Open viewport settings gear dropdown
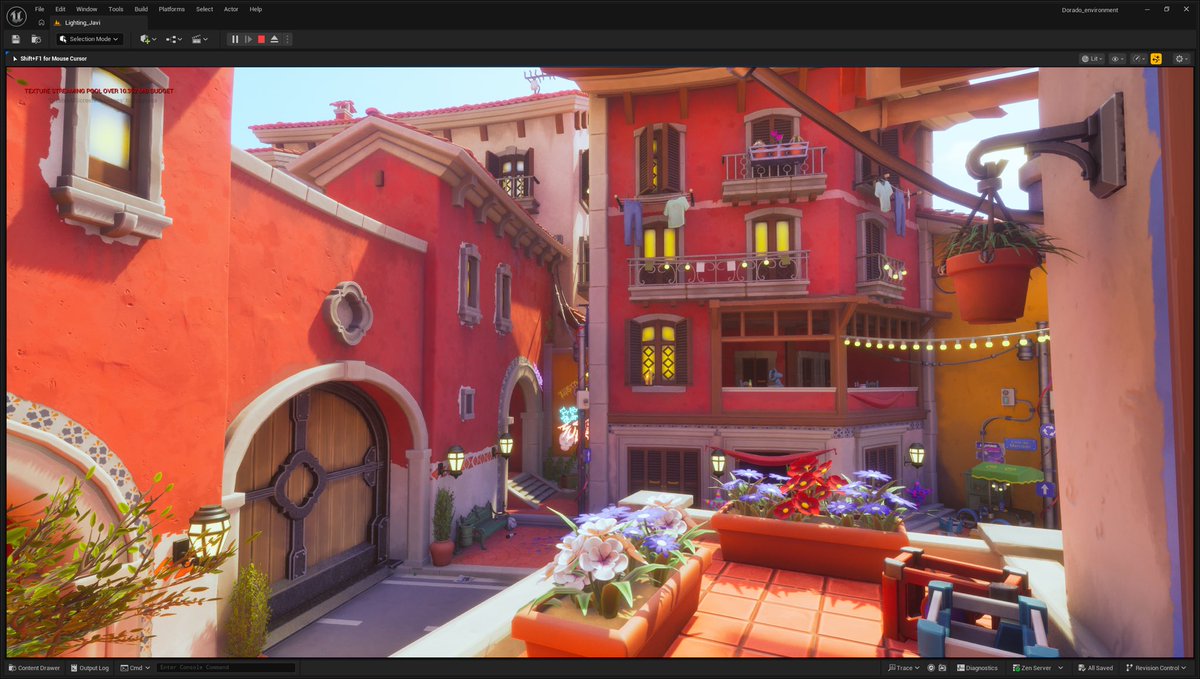 (1182, 59)
